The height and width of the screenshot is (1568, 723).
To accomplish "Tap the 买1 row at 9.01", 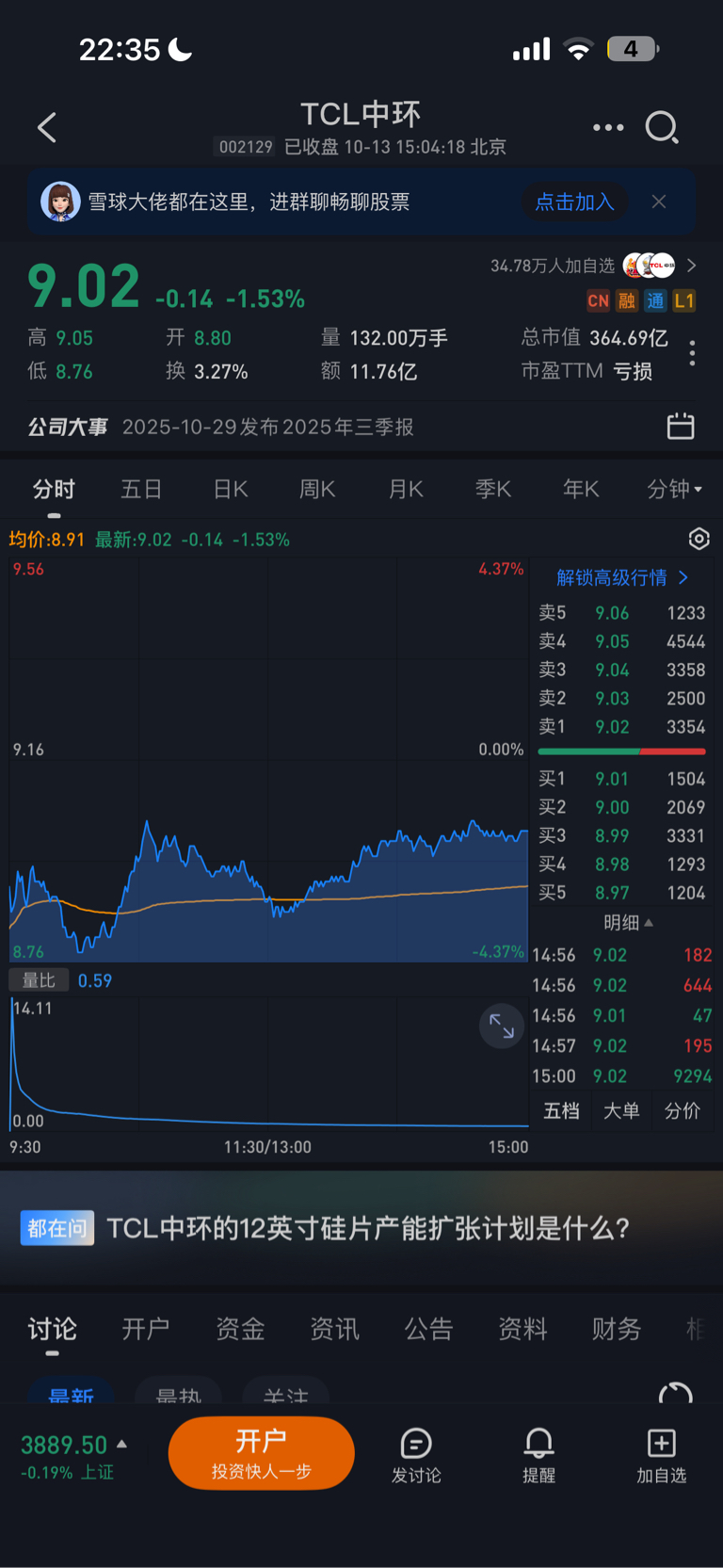I will point(621,779).
